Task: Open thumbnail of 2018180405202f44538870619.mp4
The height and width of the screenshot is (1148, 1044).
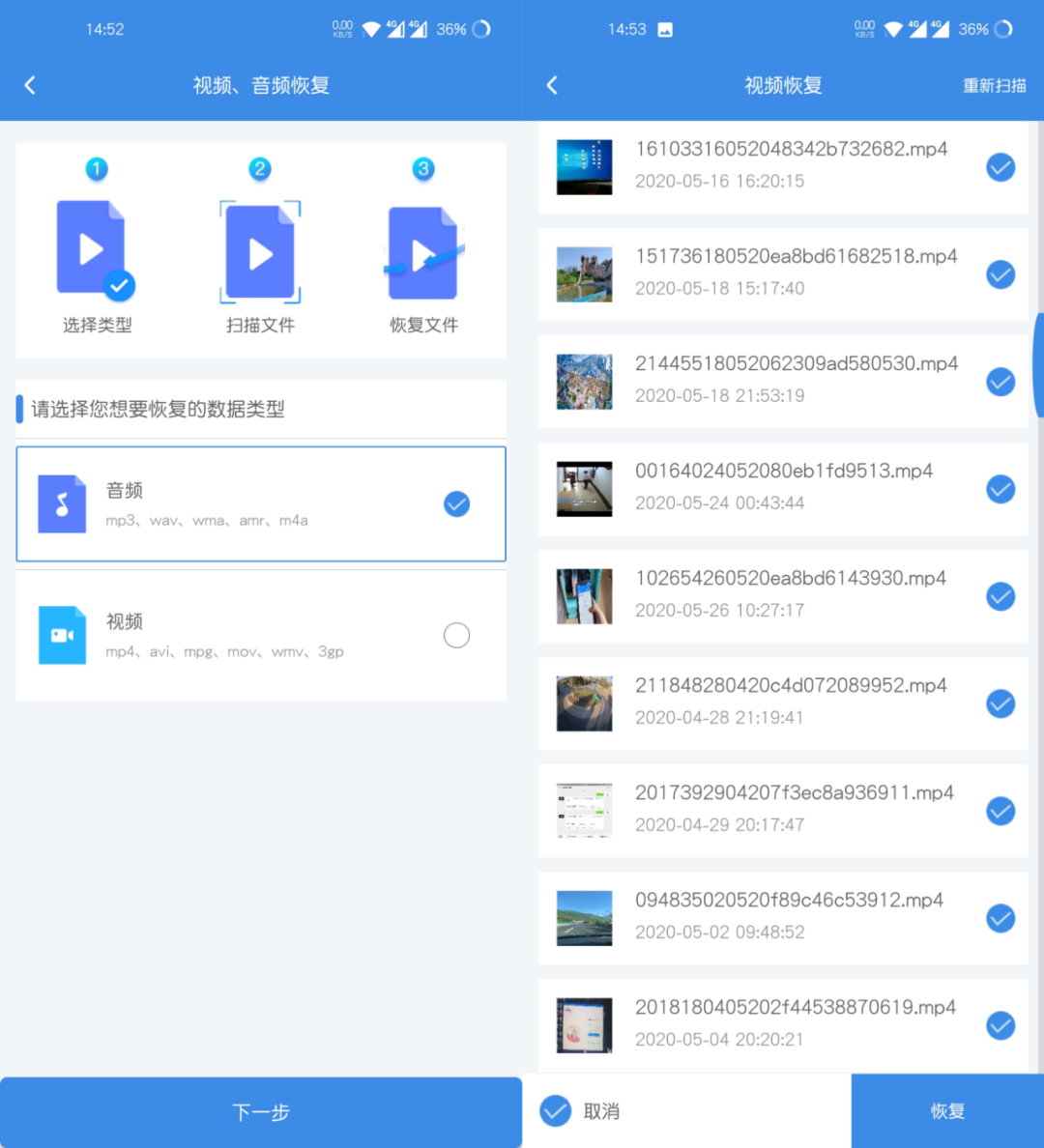Action: point(584,1025)
